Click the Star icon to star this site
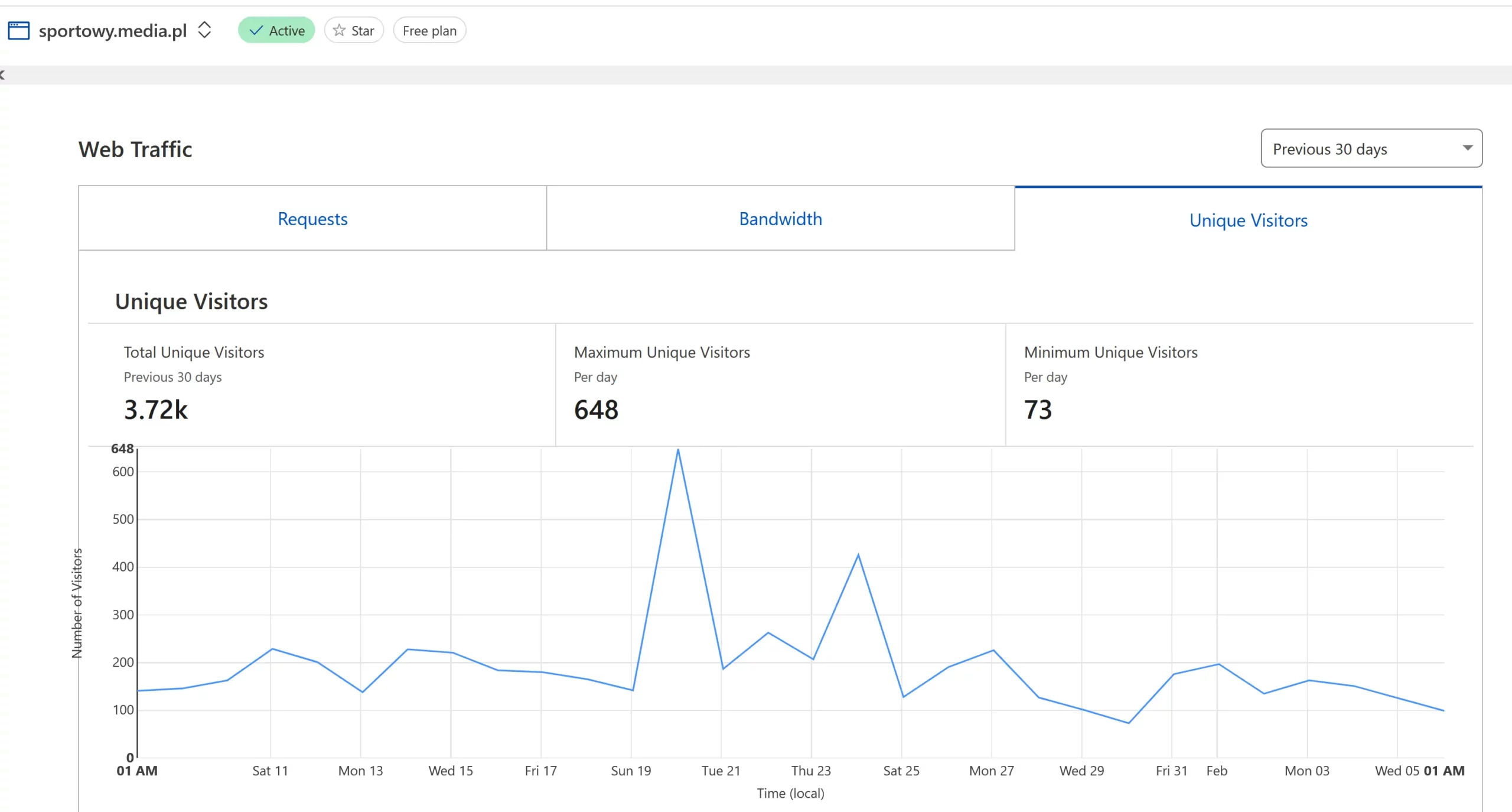This screenshot has width=1512, height=812. [339, 30]
